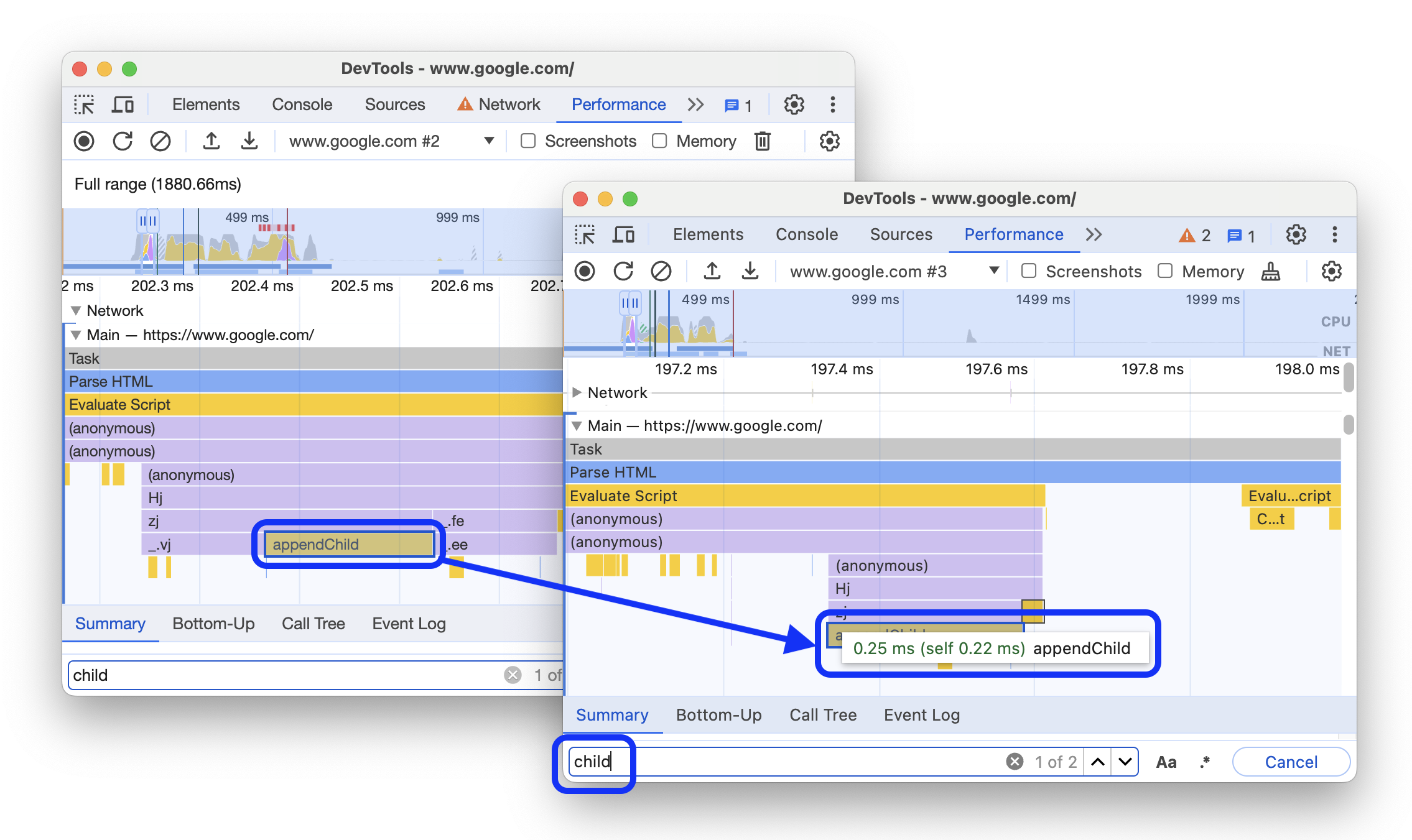Click the DevTools settings gear icon
Viewport: 1412px width, 840px height.
[1296, 233]
